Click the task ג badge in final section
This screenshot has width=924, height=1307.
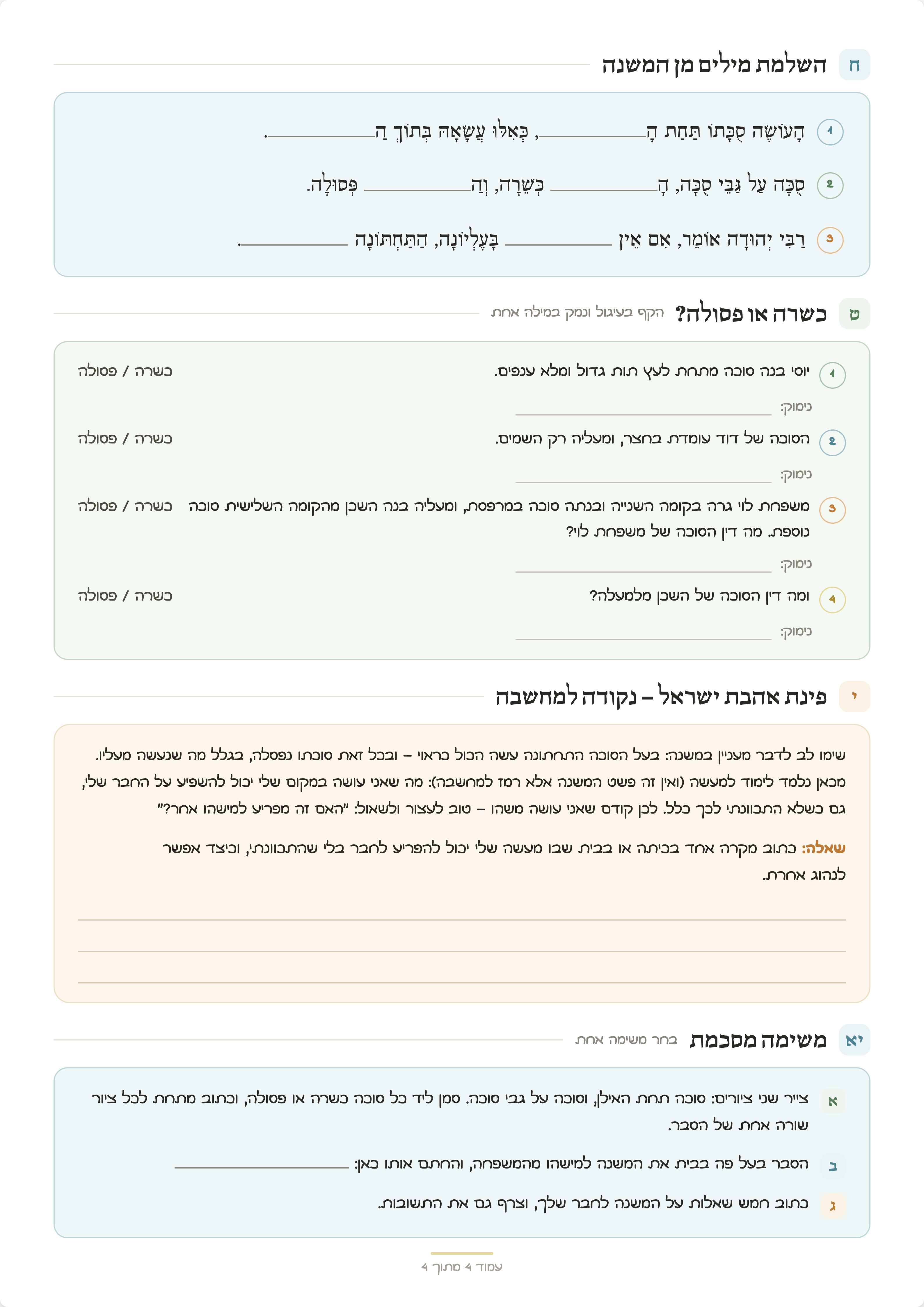click(833, 1205)
